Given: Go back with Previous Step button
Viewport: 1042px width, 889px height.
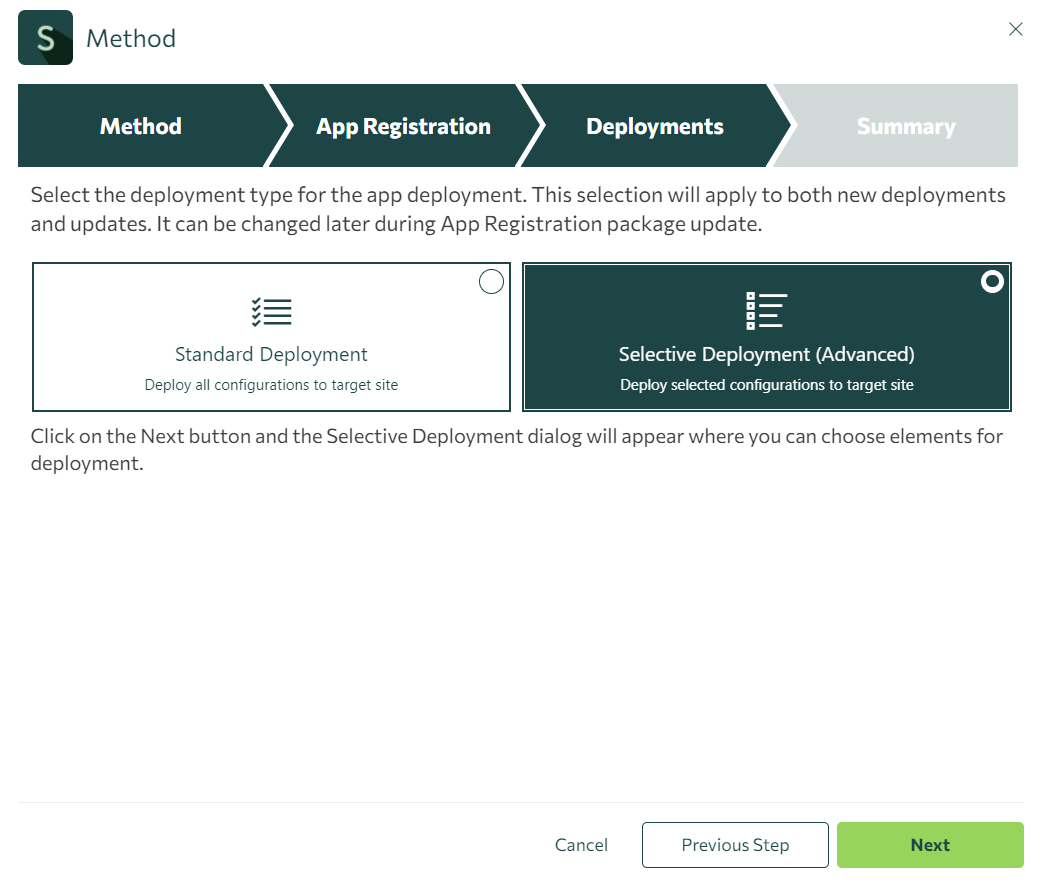Looking at the screenshot, I should click(x=735, y=844).
